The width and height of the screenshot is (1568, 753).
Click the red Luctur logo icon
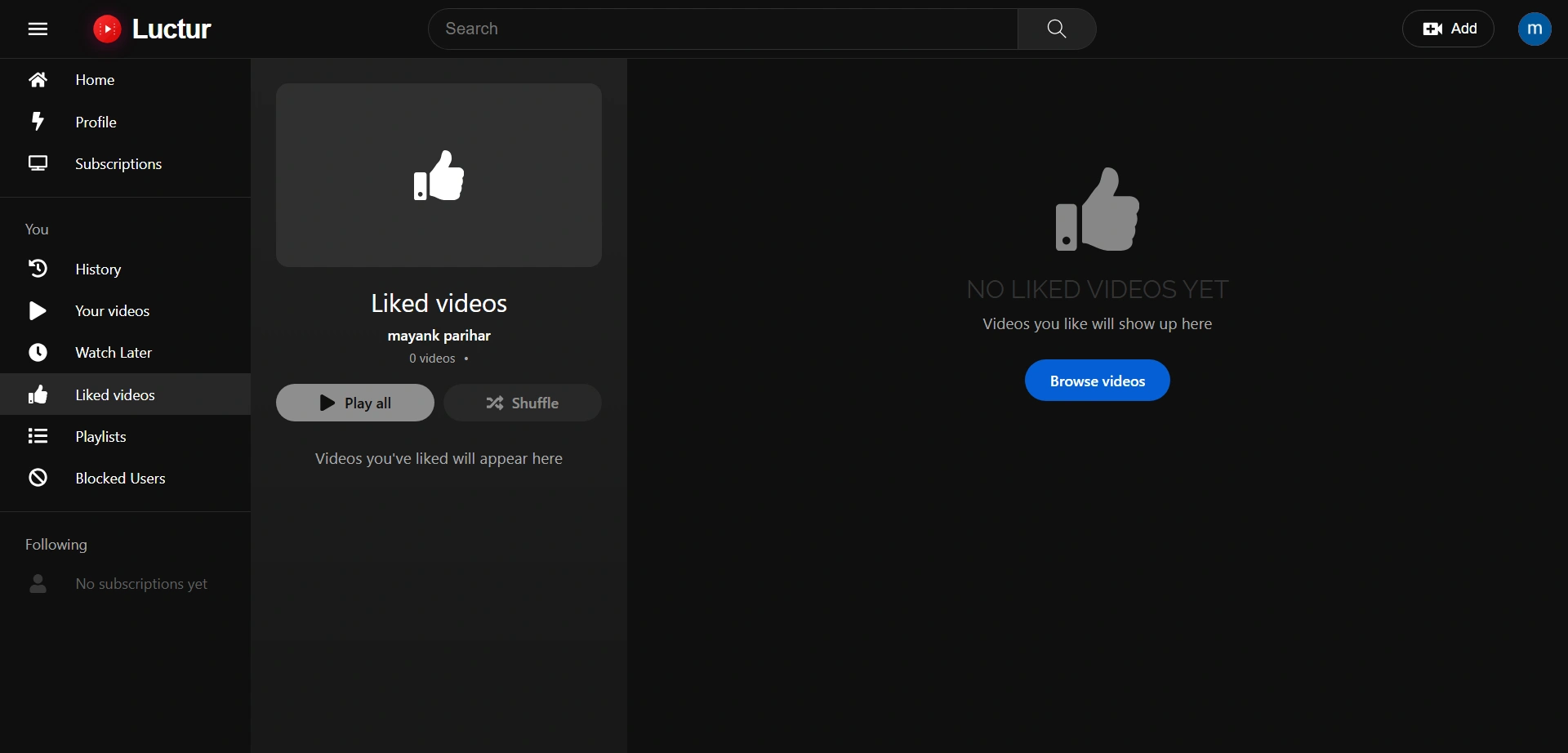(107, 29)
